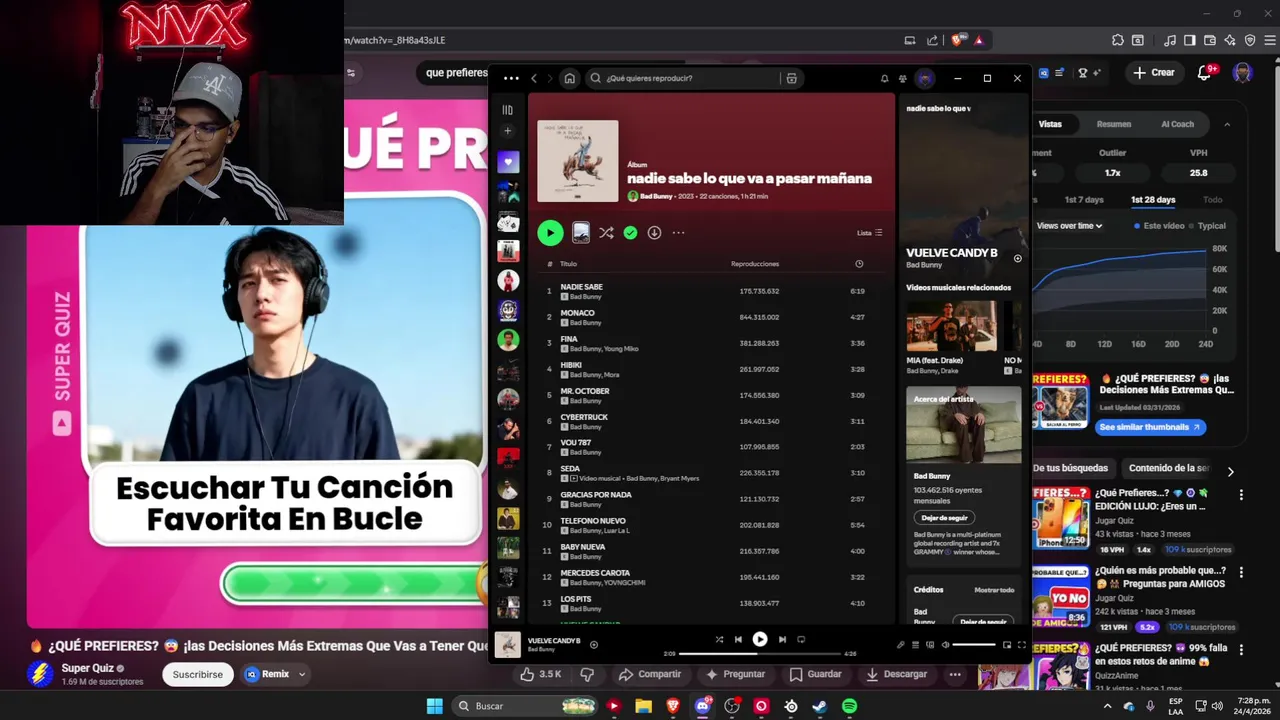Screen dimensions: 1280x720
Task: Add VUELVE CANDY B to playlist plus icon
Action: [594, 645]
